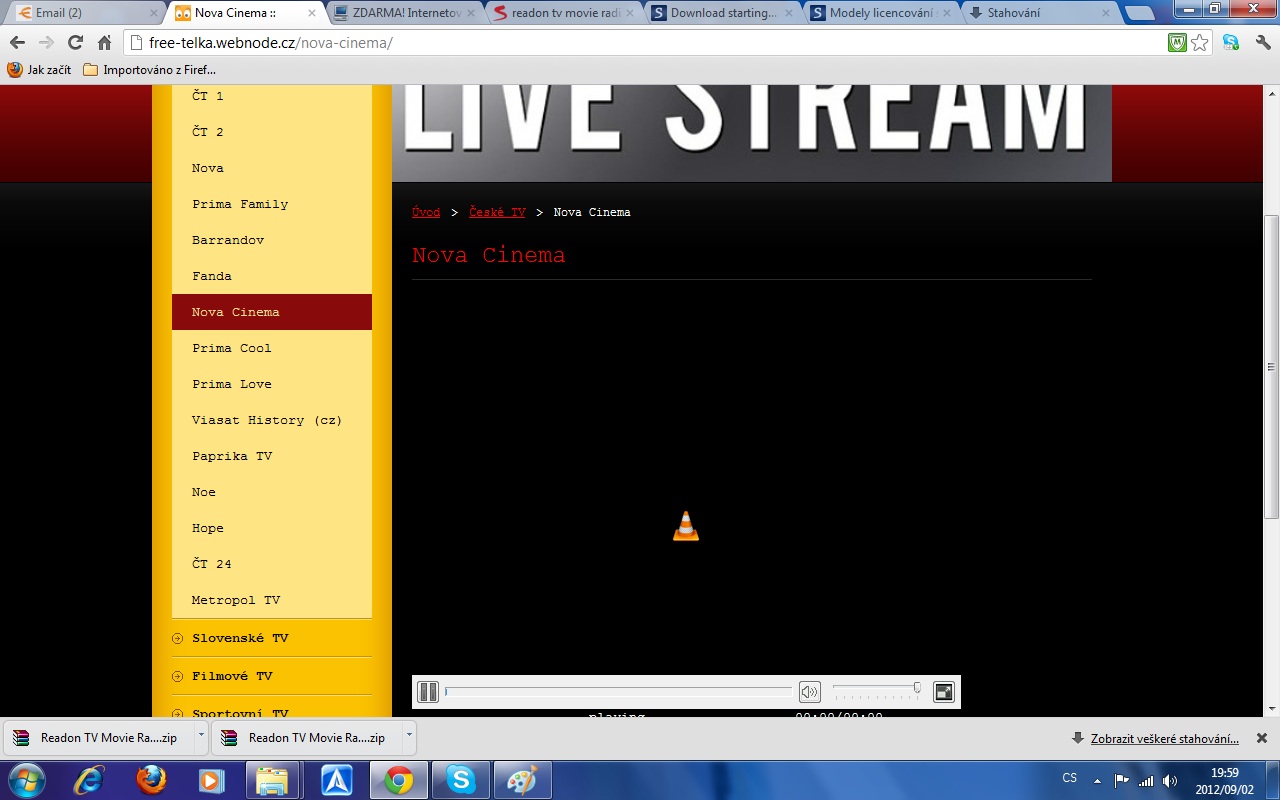
Task: Close the downloads bar
Action: coord(1262,738)
